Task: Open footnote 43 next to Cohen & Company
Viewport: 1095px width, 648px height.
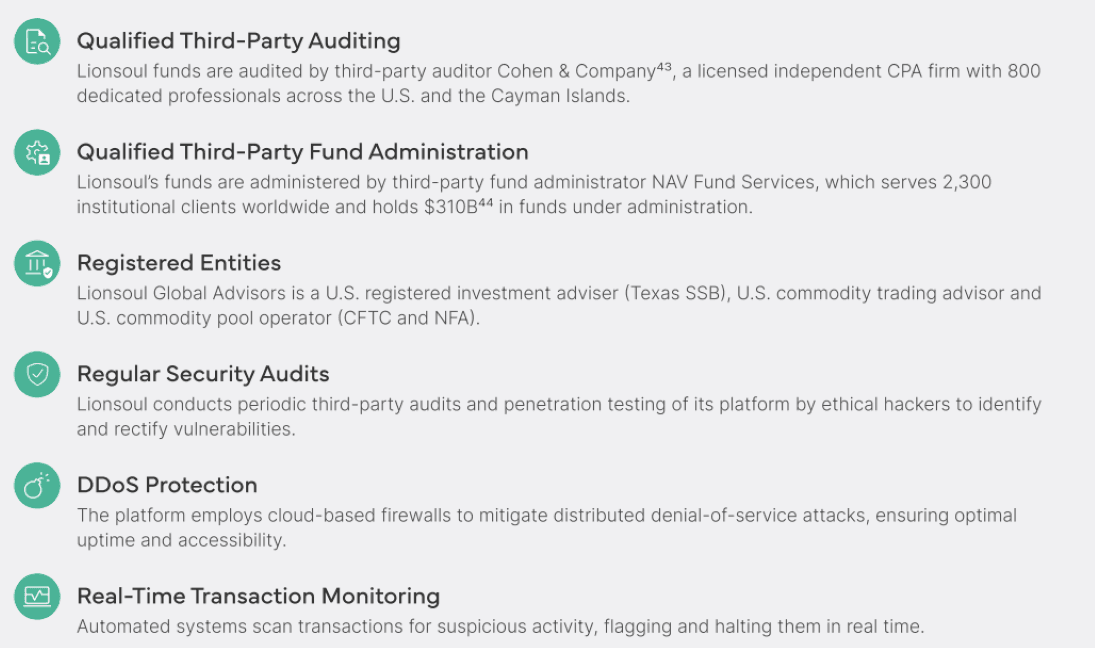Action: [x=664, y=67]
